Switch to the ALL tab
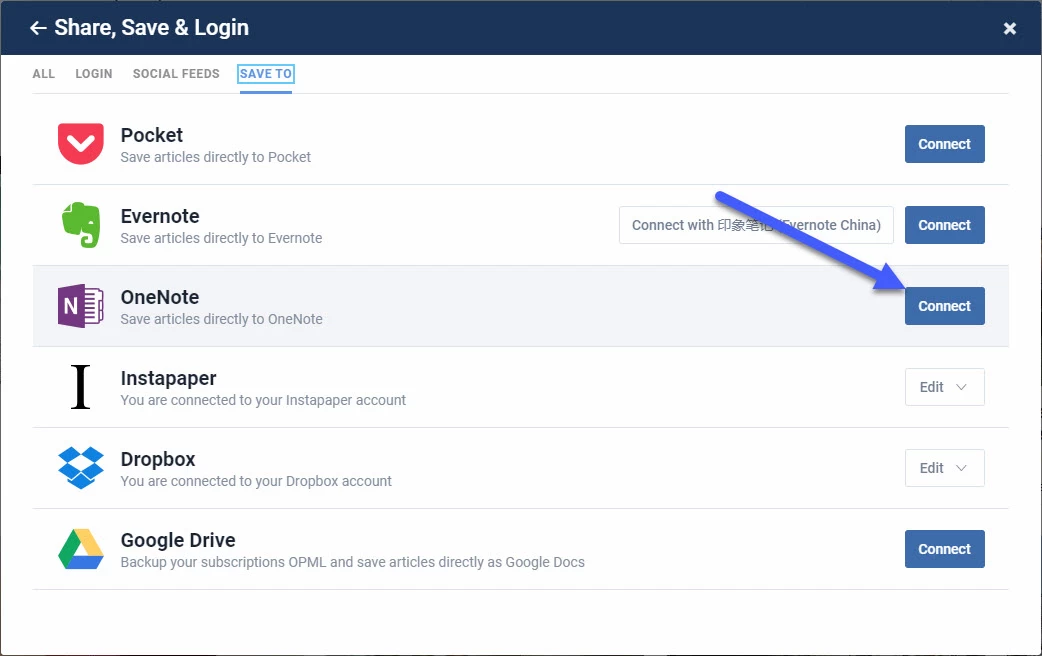This screenshot has height=656, width=1042. [44, 74]
